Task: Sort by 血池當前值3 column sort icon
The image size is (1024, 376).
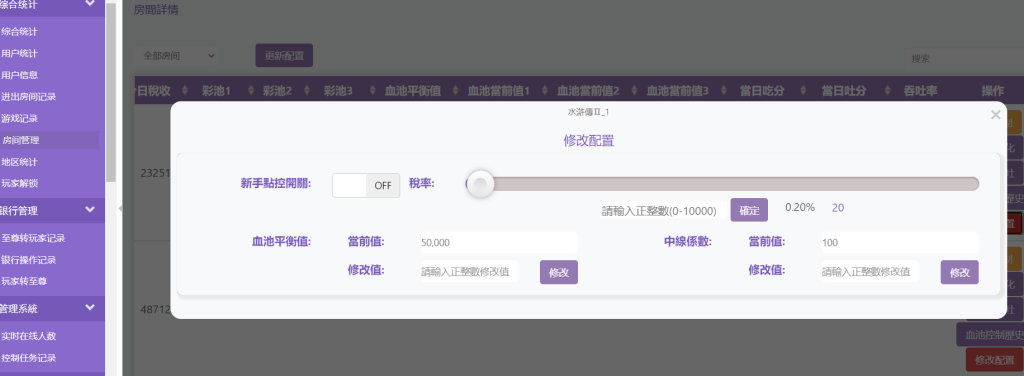Action: pos(724,91)
